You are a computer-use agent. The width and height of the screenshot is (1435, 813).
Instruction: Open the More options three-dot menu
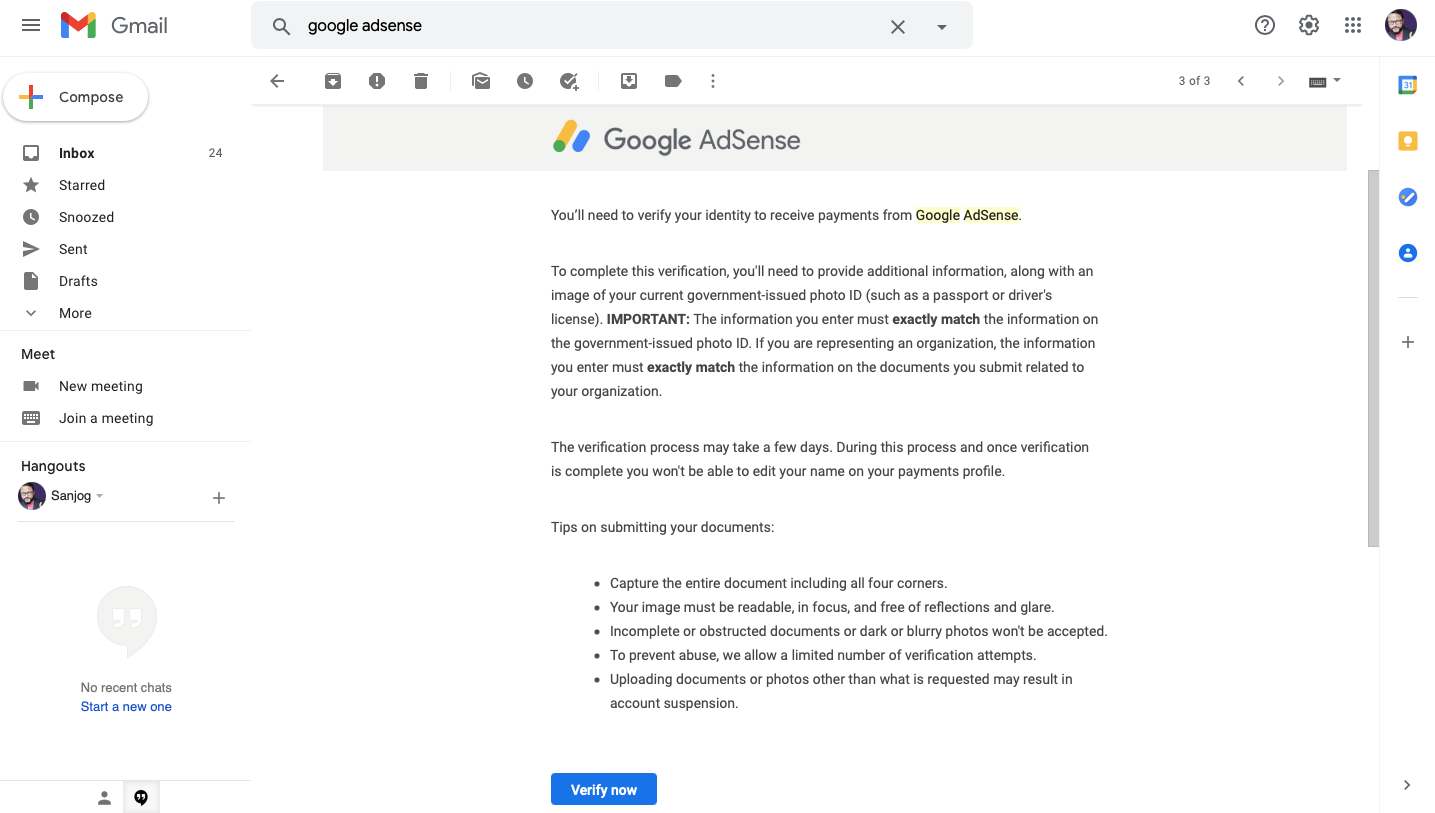[713, 81]
